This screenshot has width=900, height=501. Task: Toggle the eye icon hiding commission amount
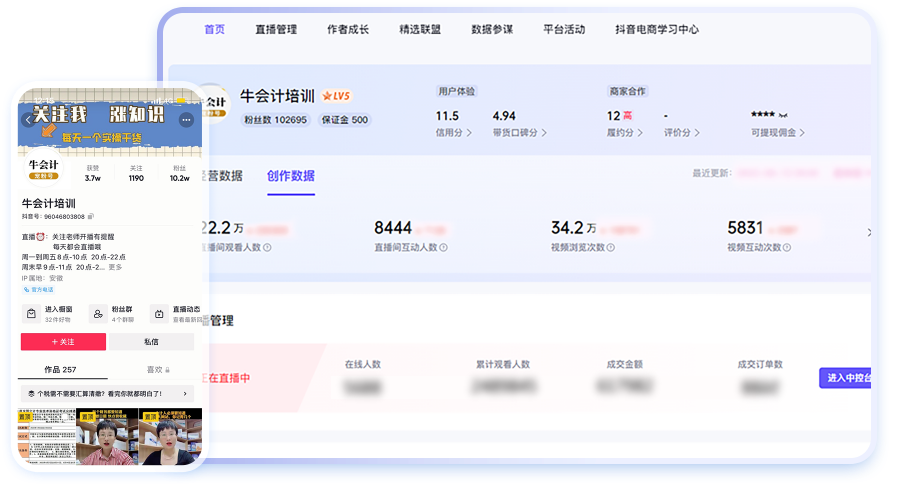783,115
